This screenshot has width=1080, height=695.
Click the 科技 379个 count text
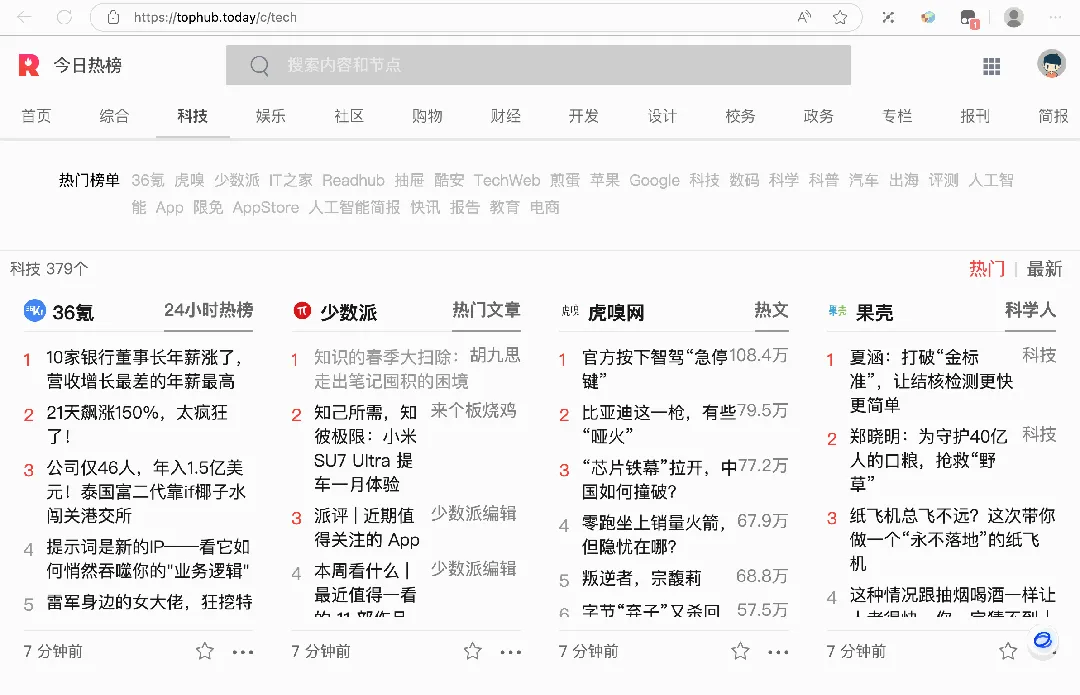[x=49, y=269]
